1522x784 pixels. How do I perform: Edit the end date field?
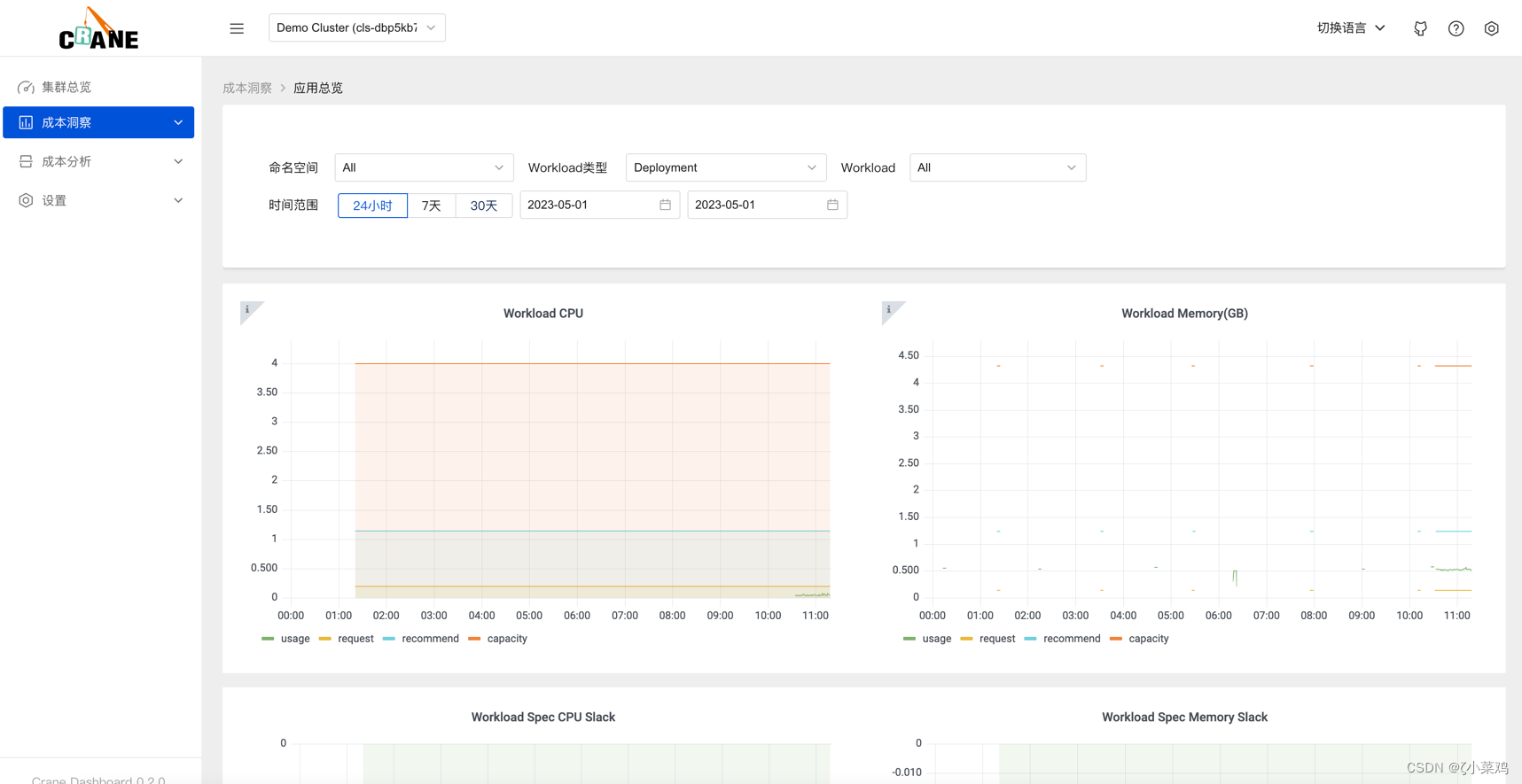[768, 205]
